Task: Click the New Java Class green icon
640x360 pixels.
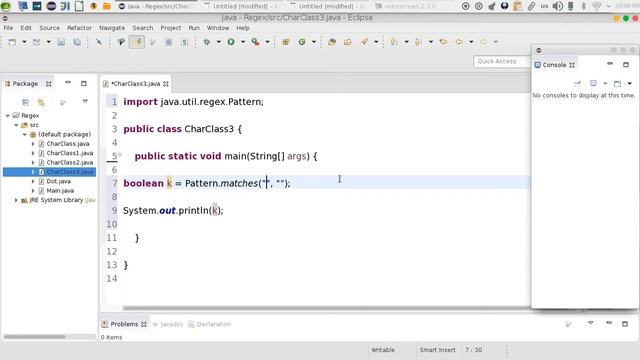Action: pyautogui.click(x=302, y=42)
